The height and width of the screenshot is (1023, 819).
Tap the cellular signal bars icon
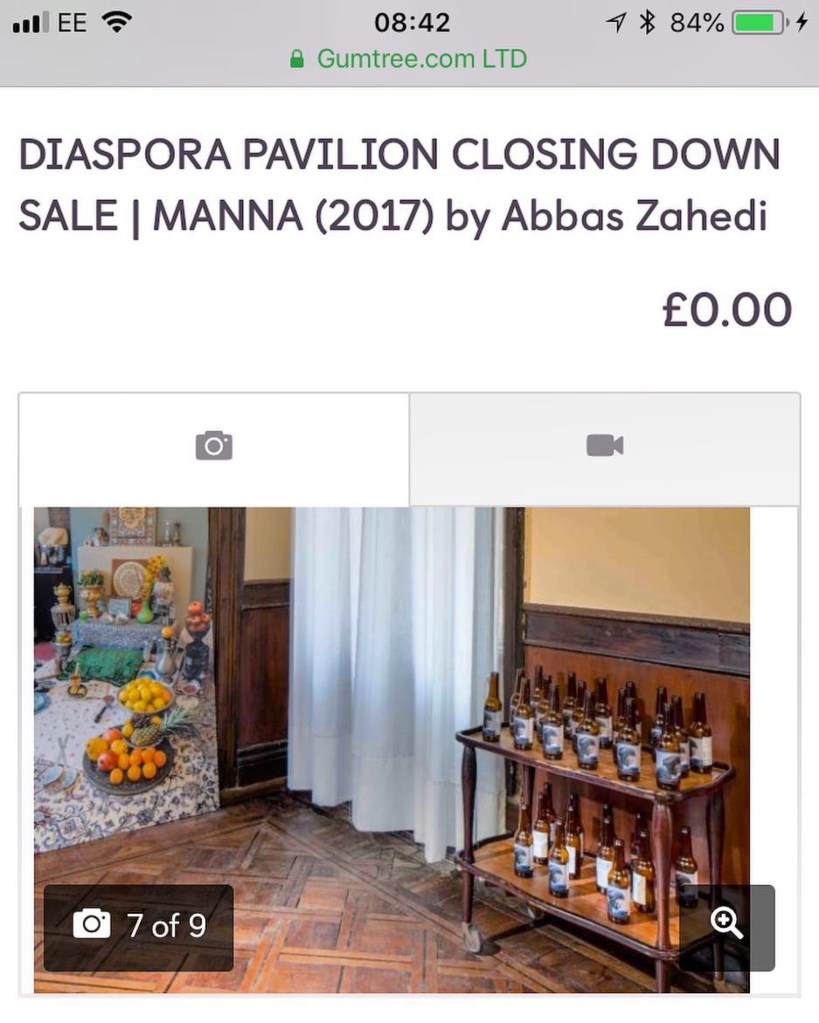[31, 23]
